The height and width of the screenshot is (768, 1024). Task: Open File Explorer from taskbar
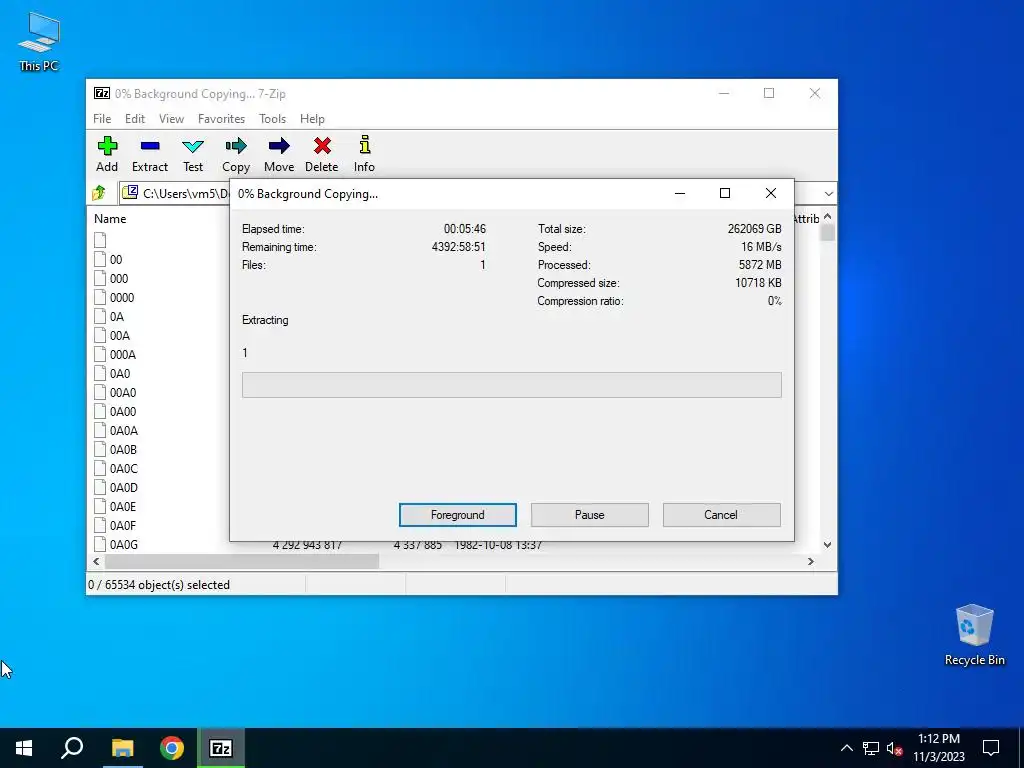click(122, 748)
